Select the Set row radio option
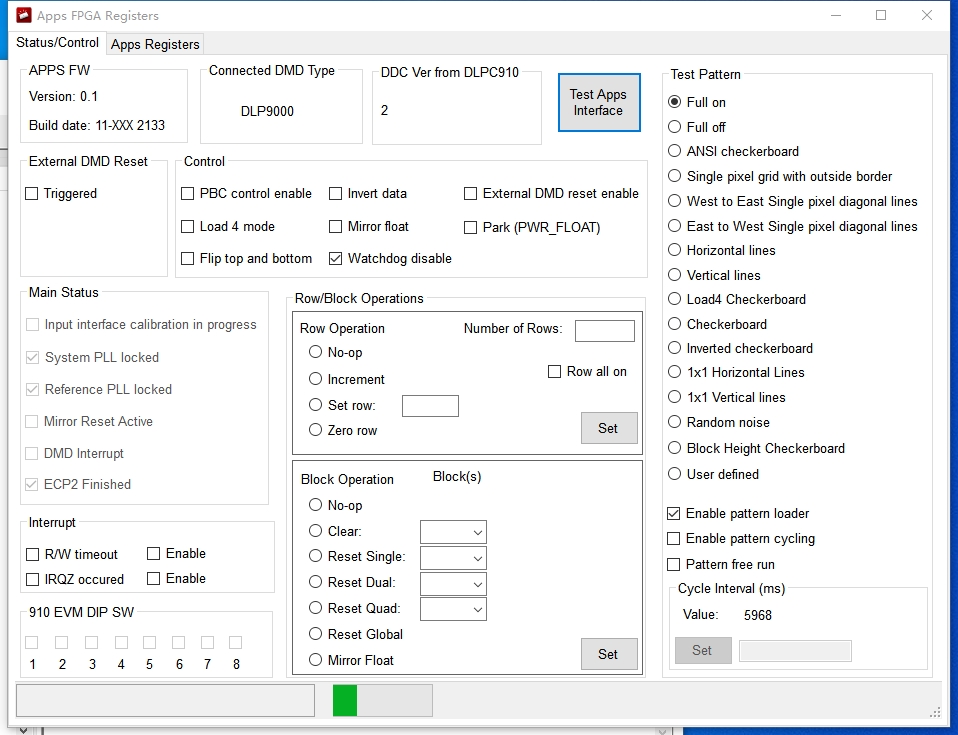Viewport: 958px width, 735px height. [x=315, y=404]
